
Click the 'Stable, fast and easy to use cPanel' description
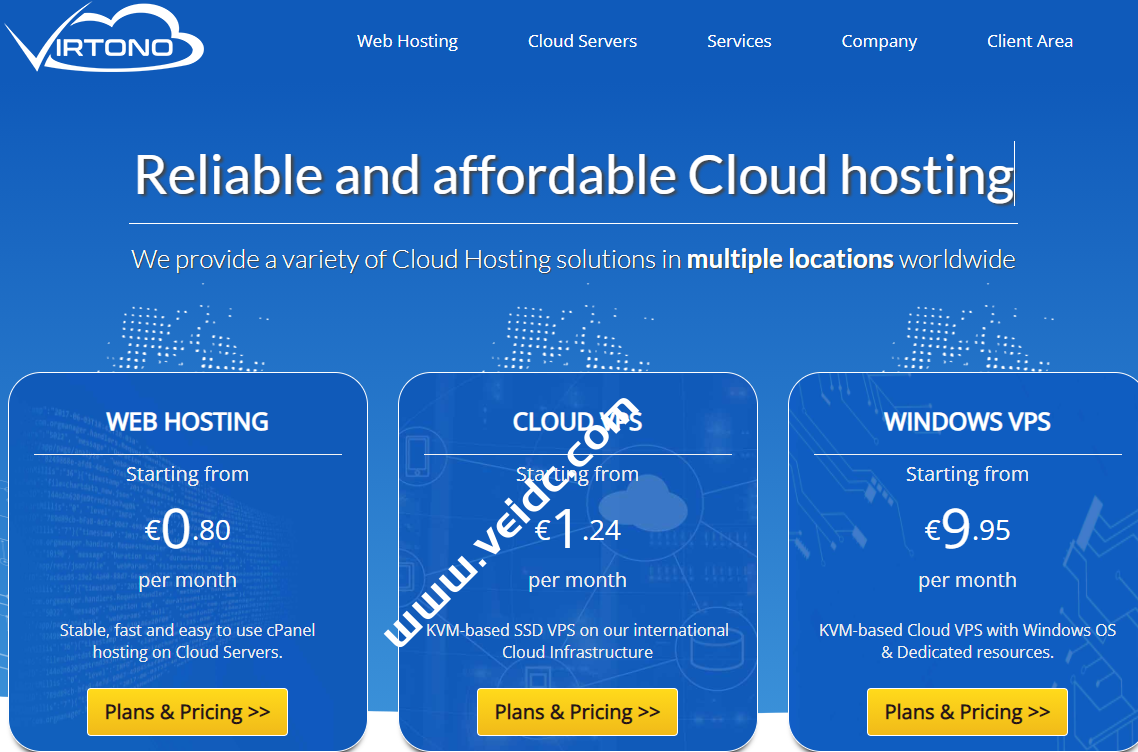[x=187, y=641]
